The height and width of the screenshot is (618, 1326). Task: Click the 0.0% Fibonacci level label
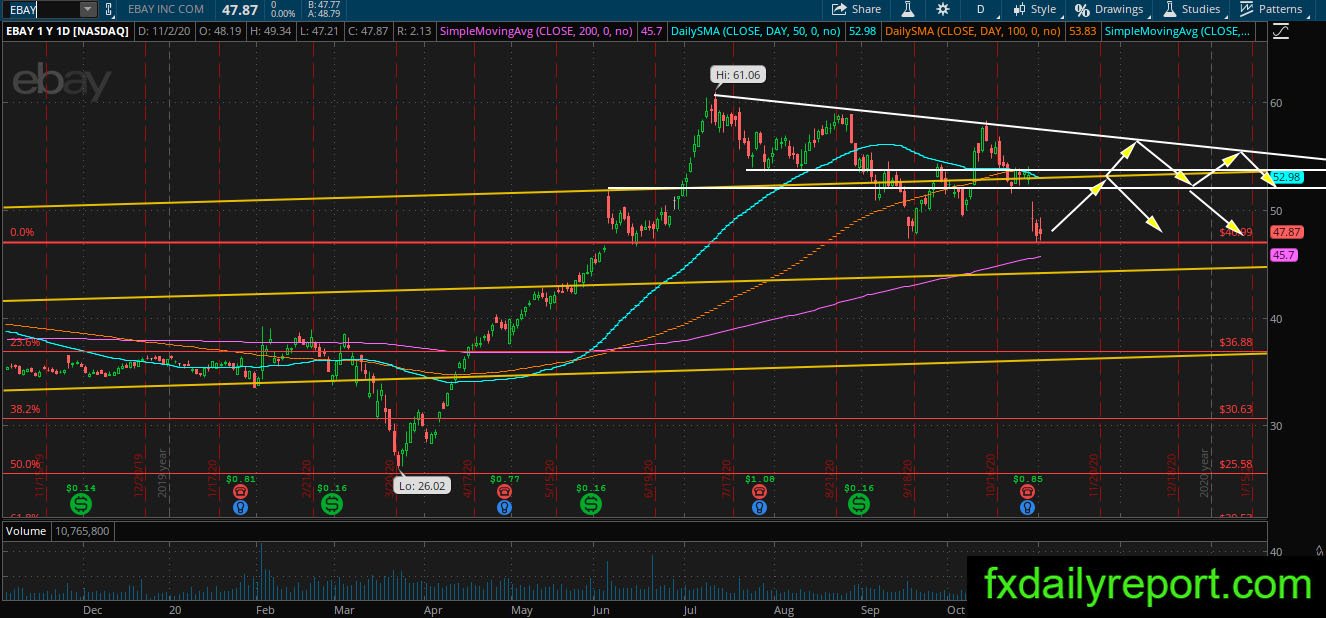click(x=22, y=232)
